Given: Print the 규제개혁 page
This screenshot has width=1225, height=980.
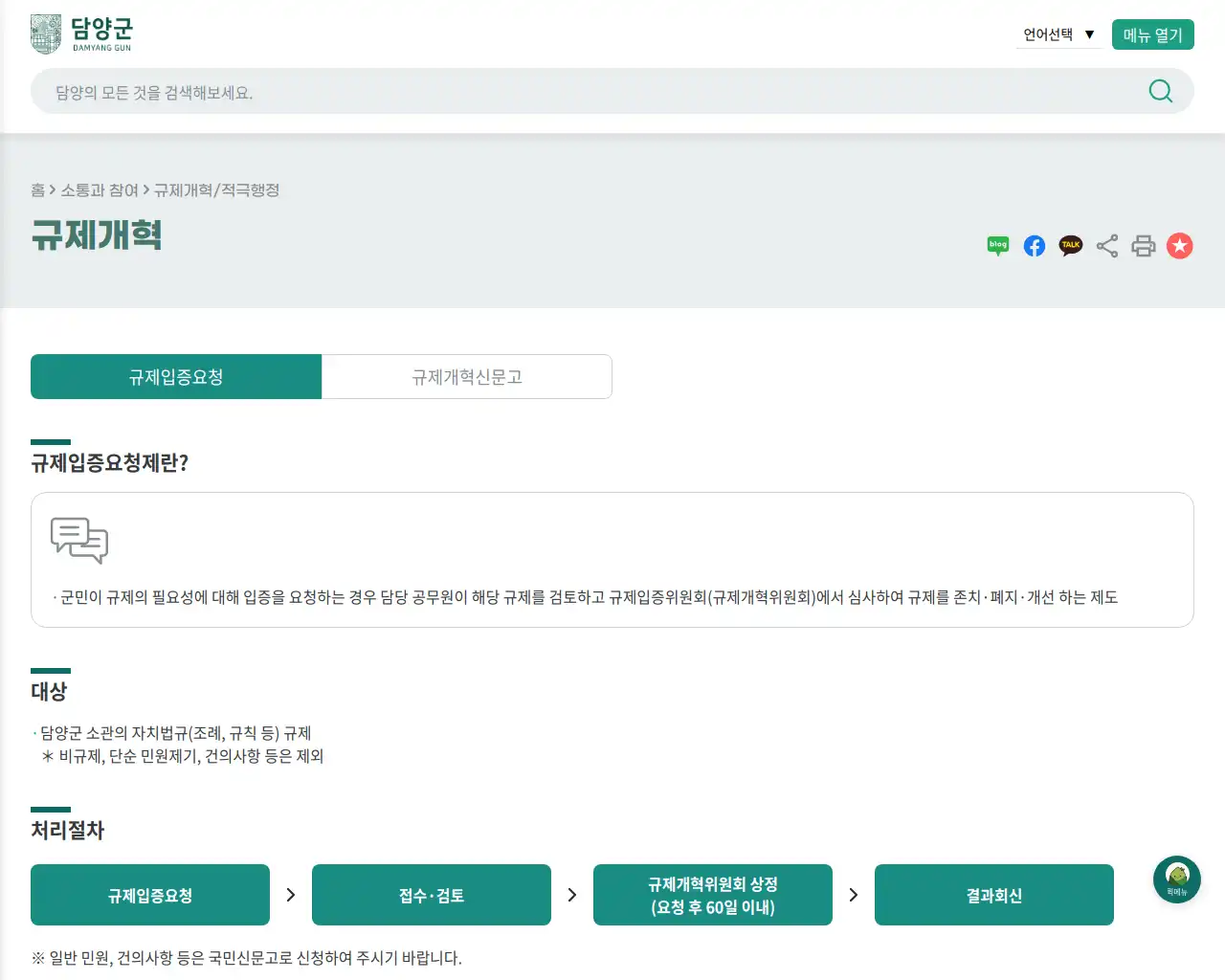Looking at the screenshot, I should 1144,246.
